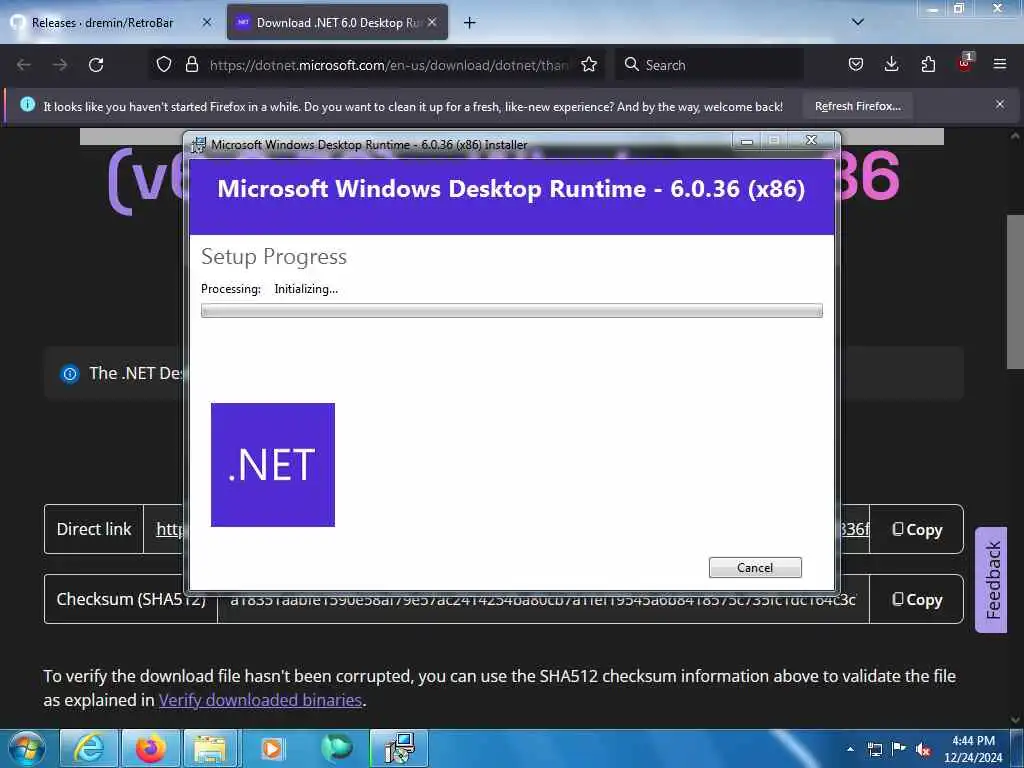Open the Feedback side tab
The image size is (1024, 768).
click(x=992, y=580)
